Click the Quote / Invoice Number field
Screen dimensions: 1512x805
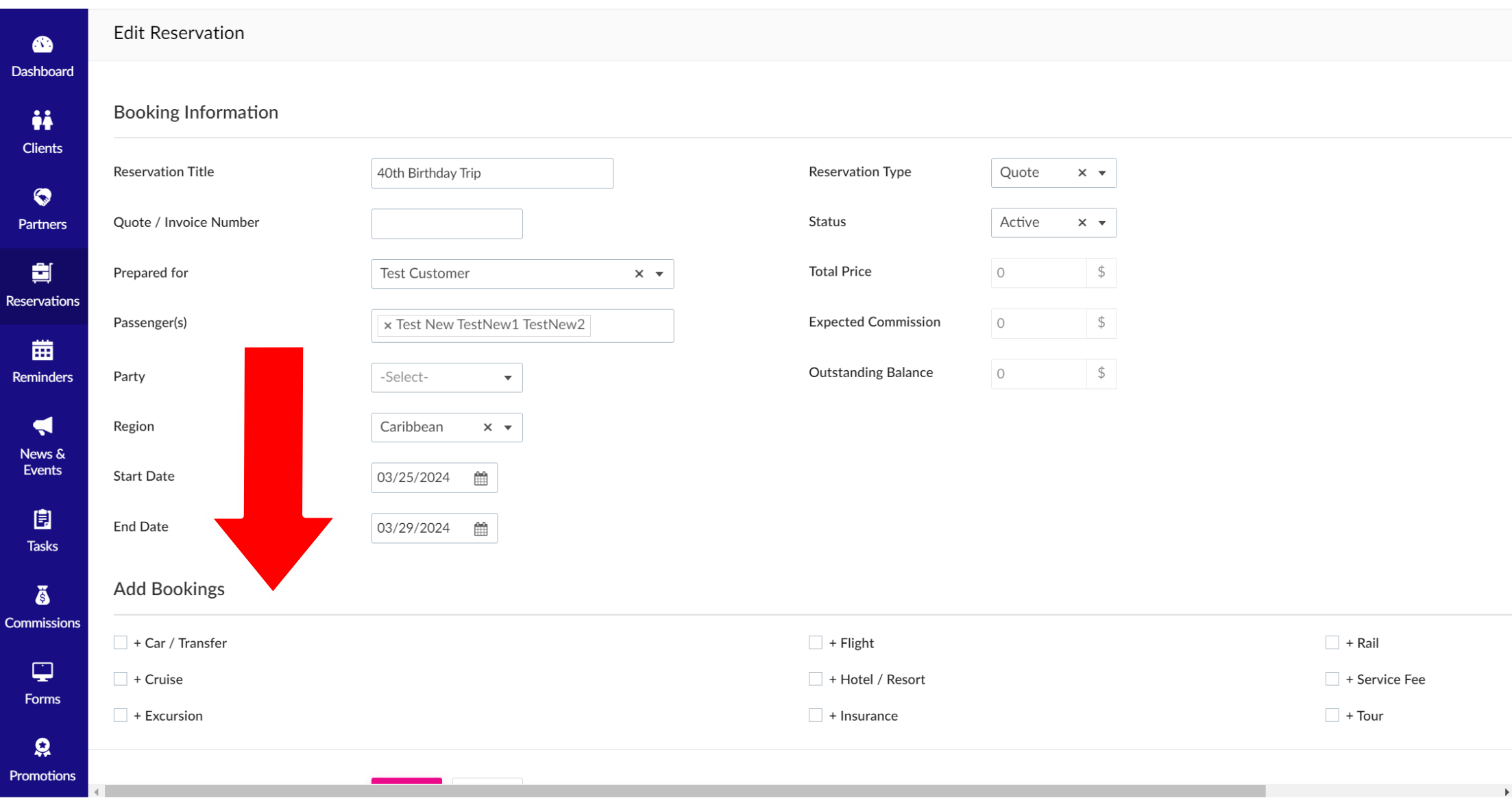(446, 224)
